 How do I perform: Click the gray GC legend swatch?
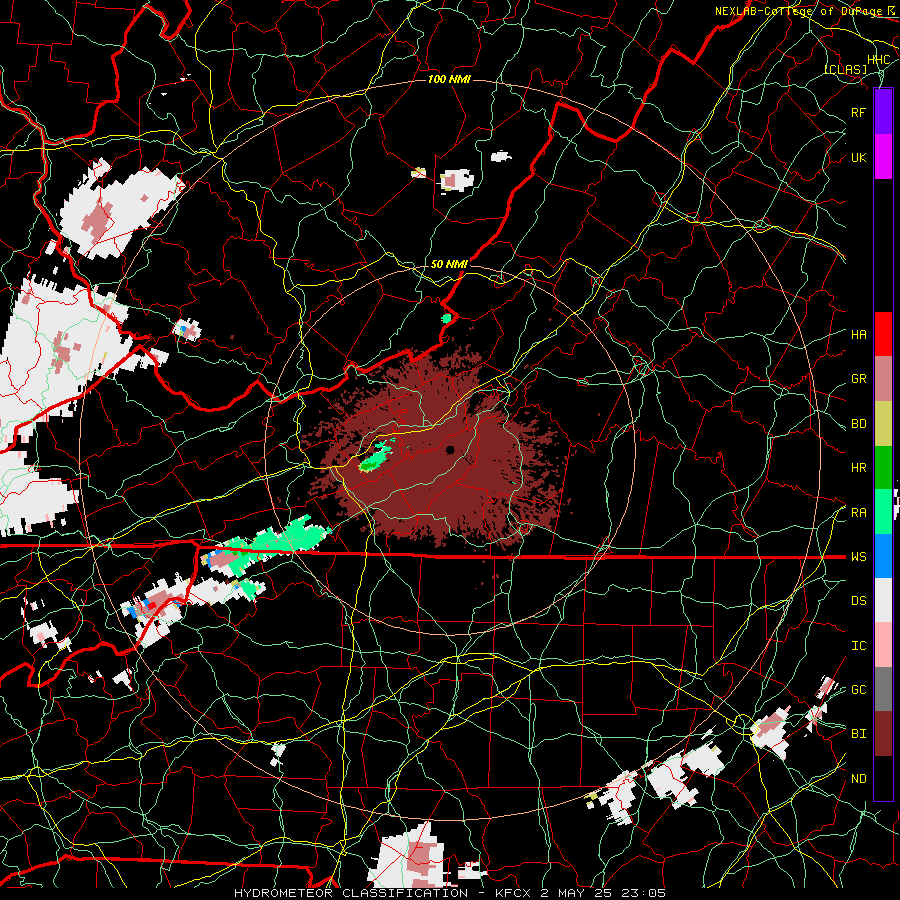pos(883,689)
